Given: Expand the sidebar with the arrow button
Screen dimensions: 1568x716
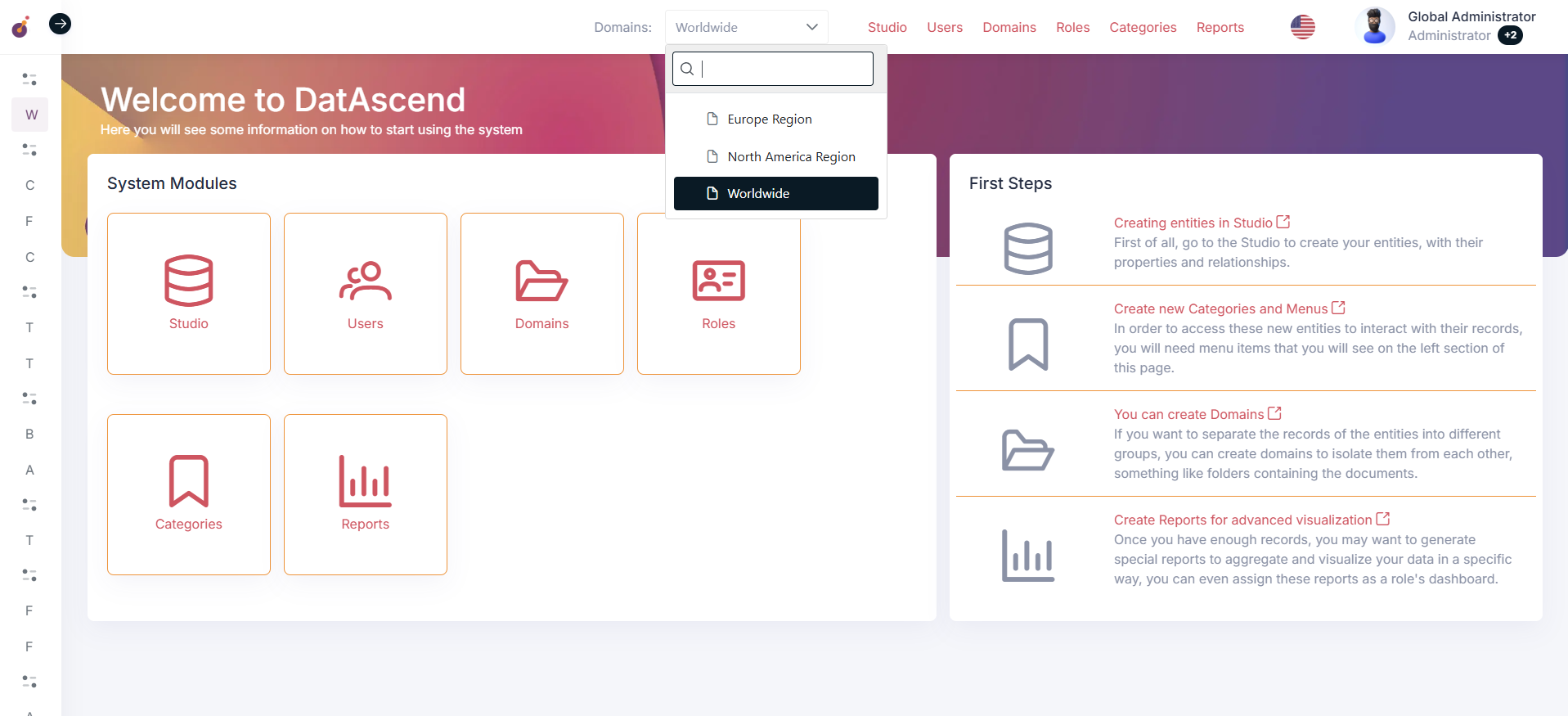Looking at the screenshot, I should (x=60, y=24).
